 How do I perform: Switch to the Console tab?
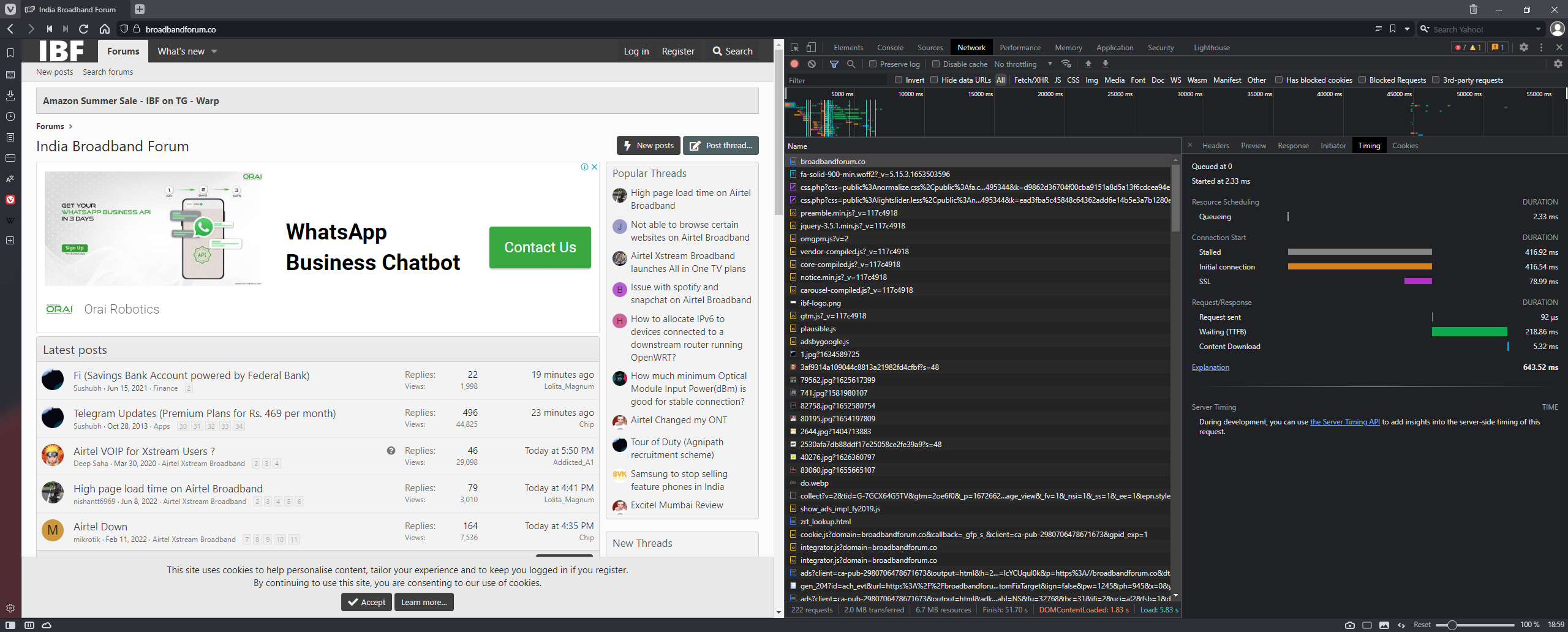click(x=890, y=48)
